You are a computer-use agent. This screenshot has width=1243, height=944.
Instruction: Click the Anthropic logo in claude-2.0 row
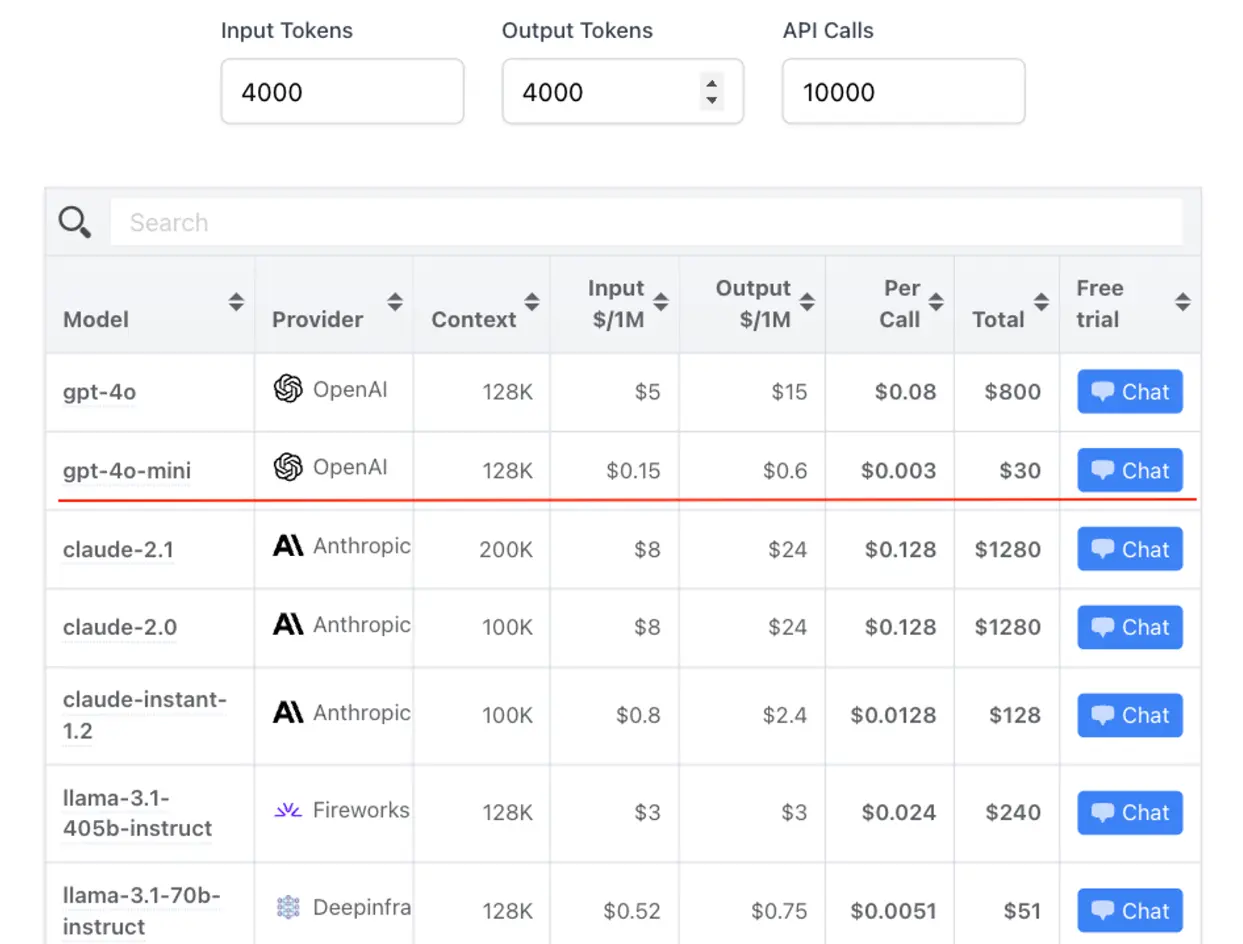point(288,624)
